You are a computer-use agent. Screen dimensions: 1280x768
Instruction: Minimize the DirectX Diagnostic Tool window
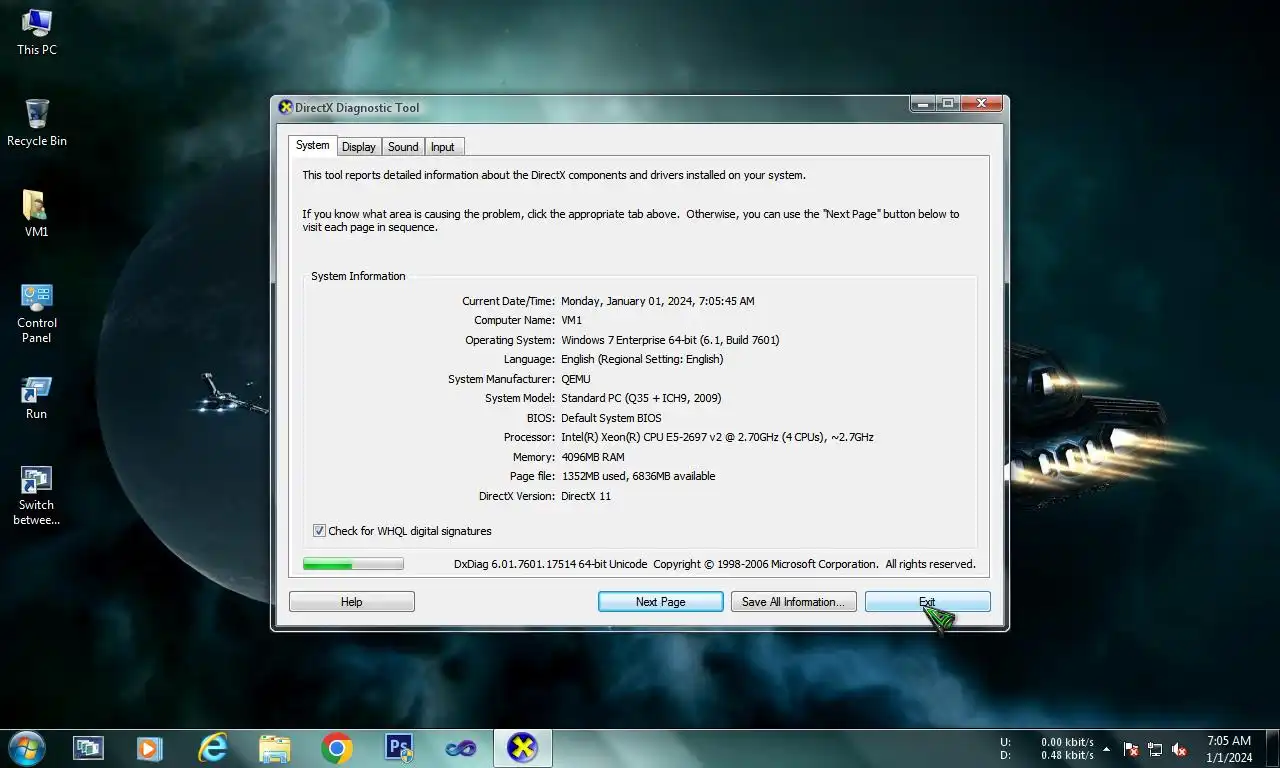(x=922, y=103)
